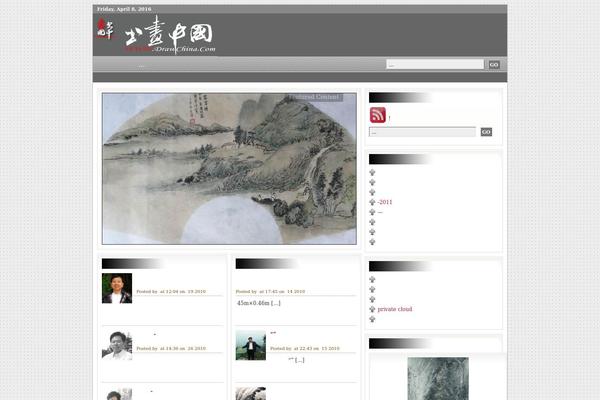This screenshot has height=400, width=600.
Task: Click the Featured Content label
Action: (314, 97)
